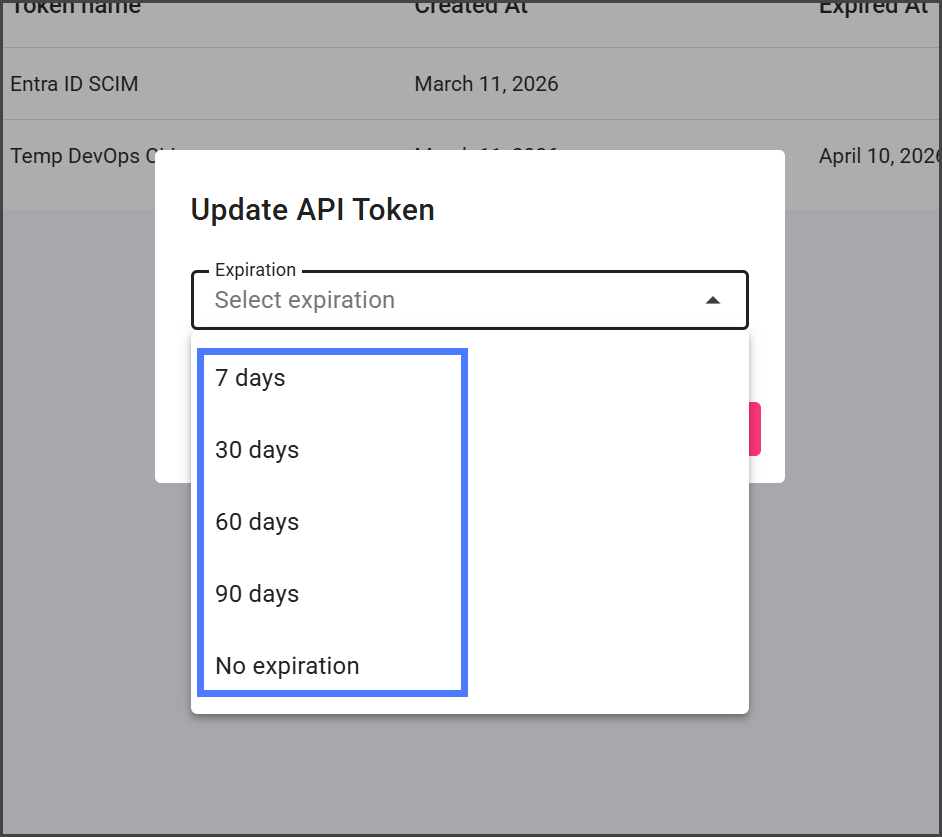This screenshot has width=942, height=837.
Task: Click the April 10, 2026 expiry date
Action: pos(878,156)
